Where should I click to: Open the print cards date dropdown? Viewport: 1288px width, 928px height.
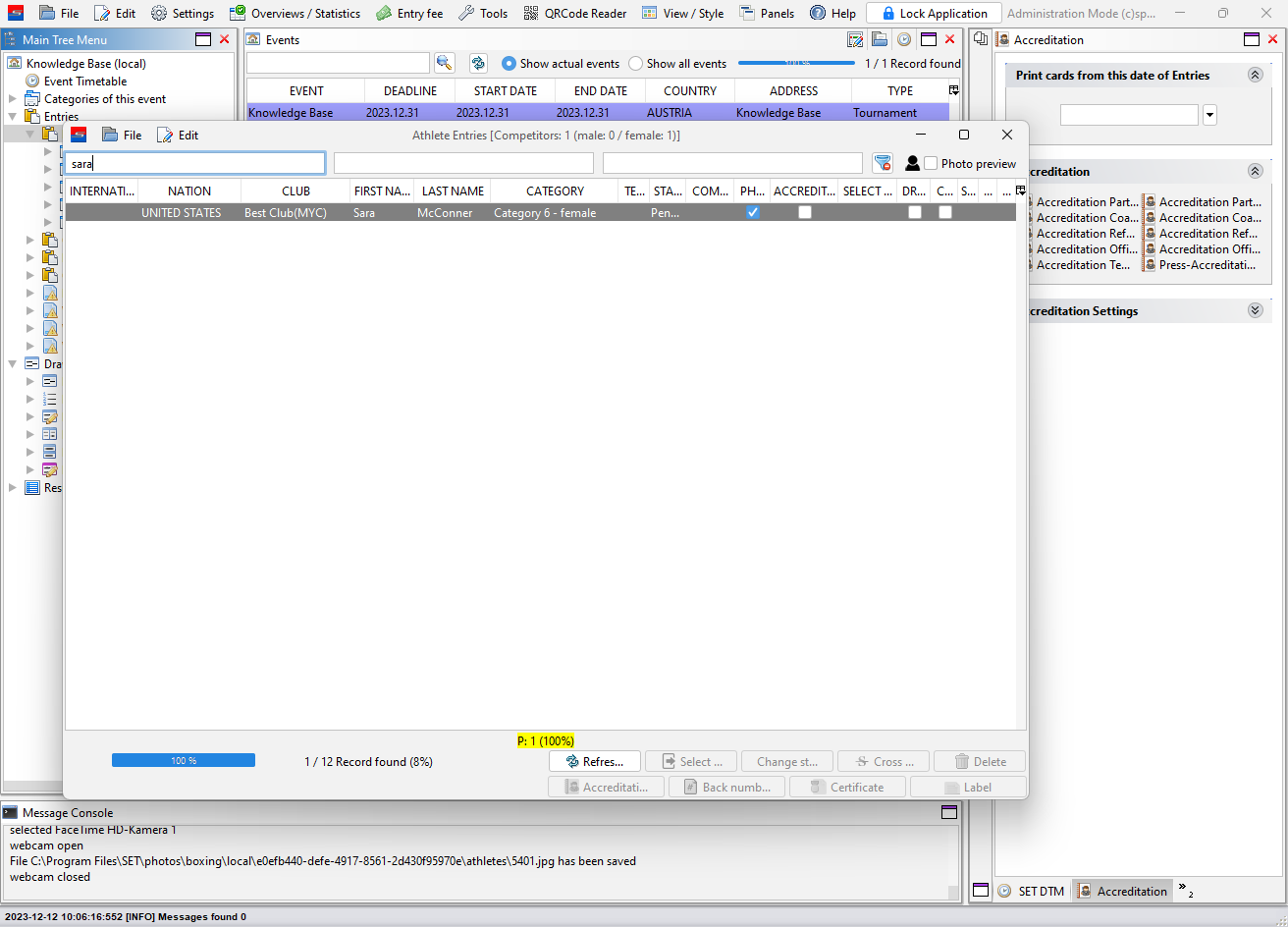[1209, 115]
